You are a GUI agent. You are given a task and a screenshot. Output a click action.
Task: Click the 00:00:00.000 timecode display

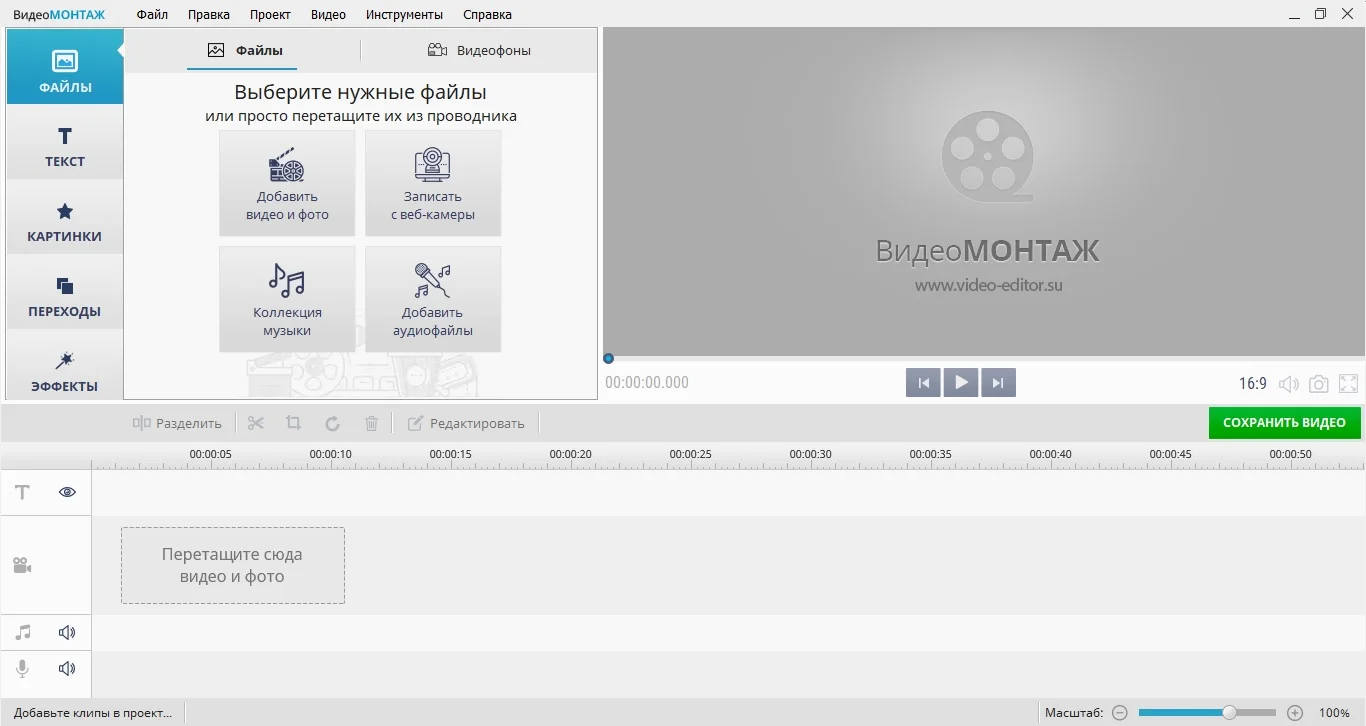tap(647, 383)
